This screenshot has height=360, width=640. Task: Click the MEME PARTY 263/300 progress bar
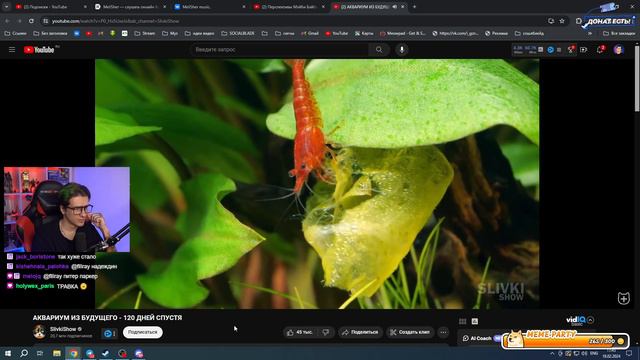pyautogui.click(x=565, y=341)
